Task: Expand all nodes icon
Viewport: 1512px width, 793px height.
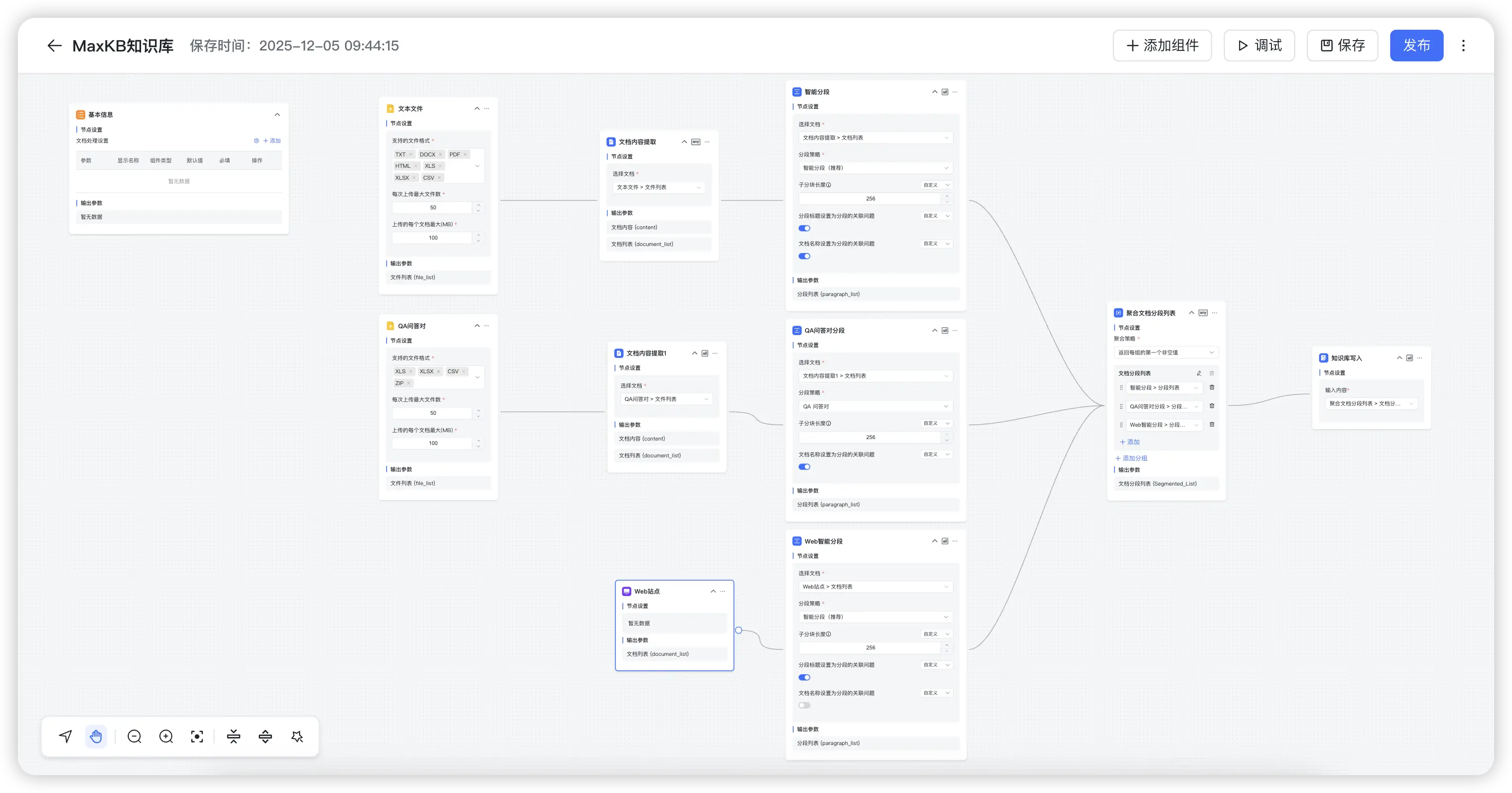Action: (265, 736)
